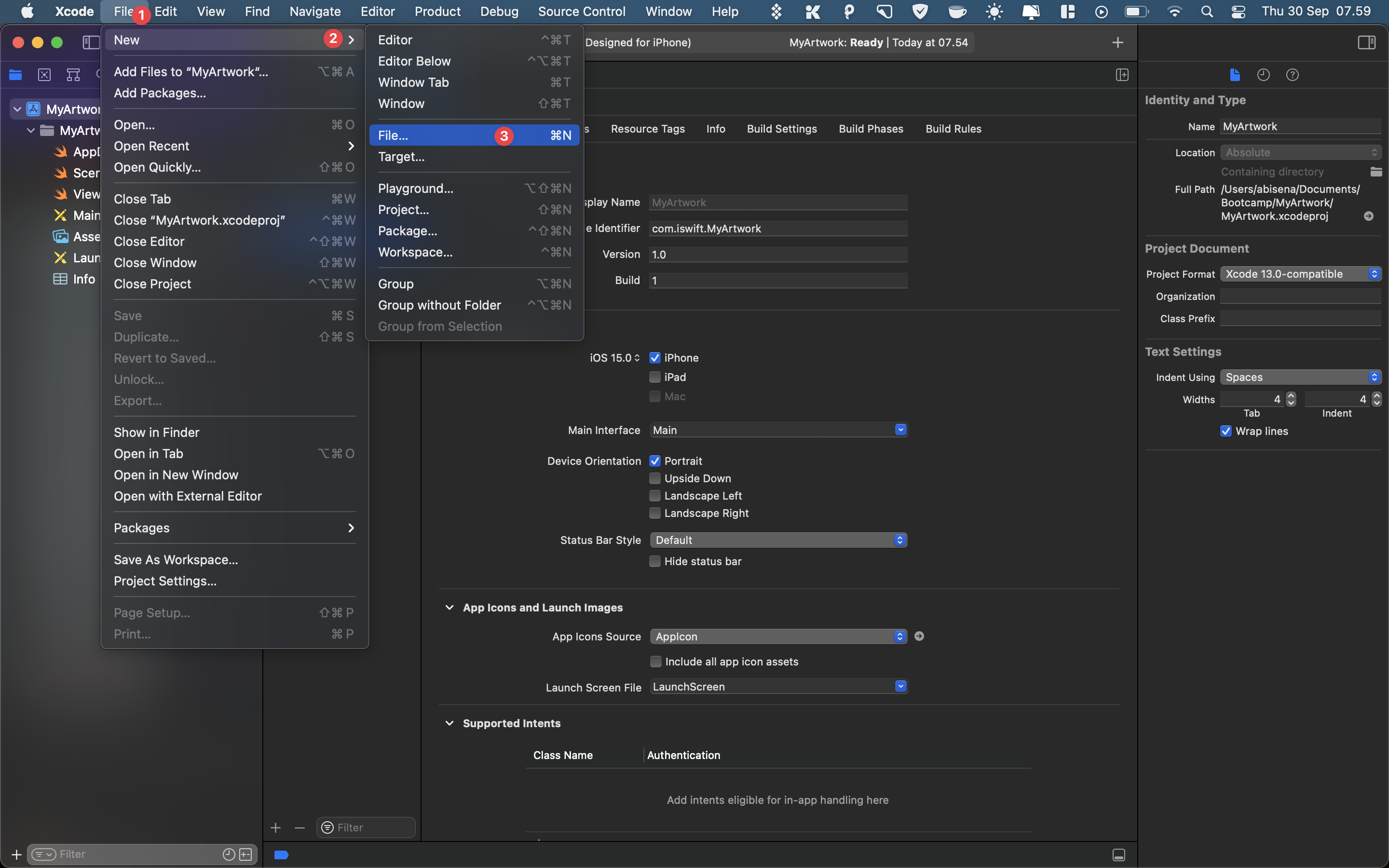
Task: Show recent files filter clock icon
Action: click(229, 854)
